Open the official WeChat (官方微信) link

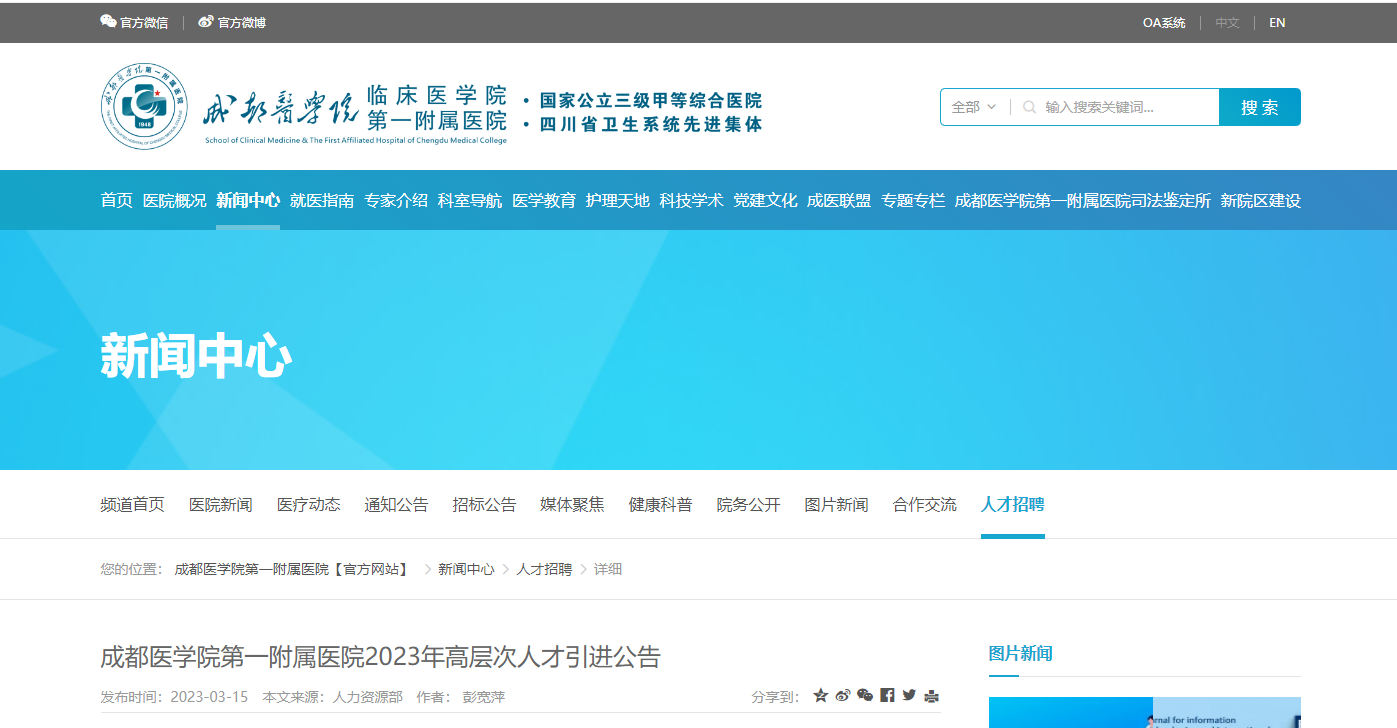coord(134,22)
